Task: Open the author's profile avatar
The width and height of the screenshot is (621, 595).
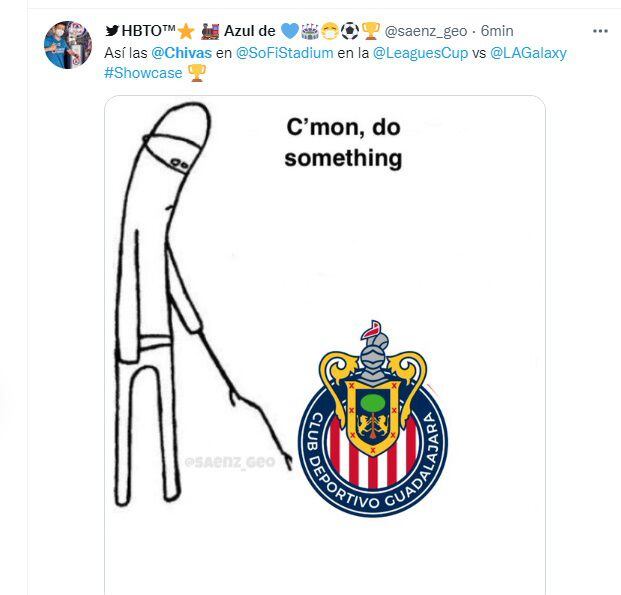Action: click(x=68, y=45)
